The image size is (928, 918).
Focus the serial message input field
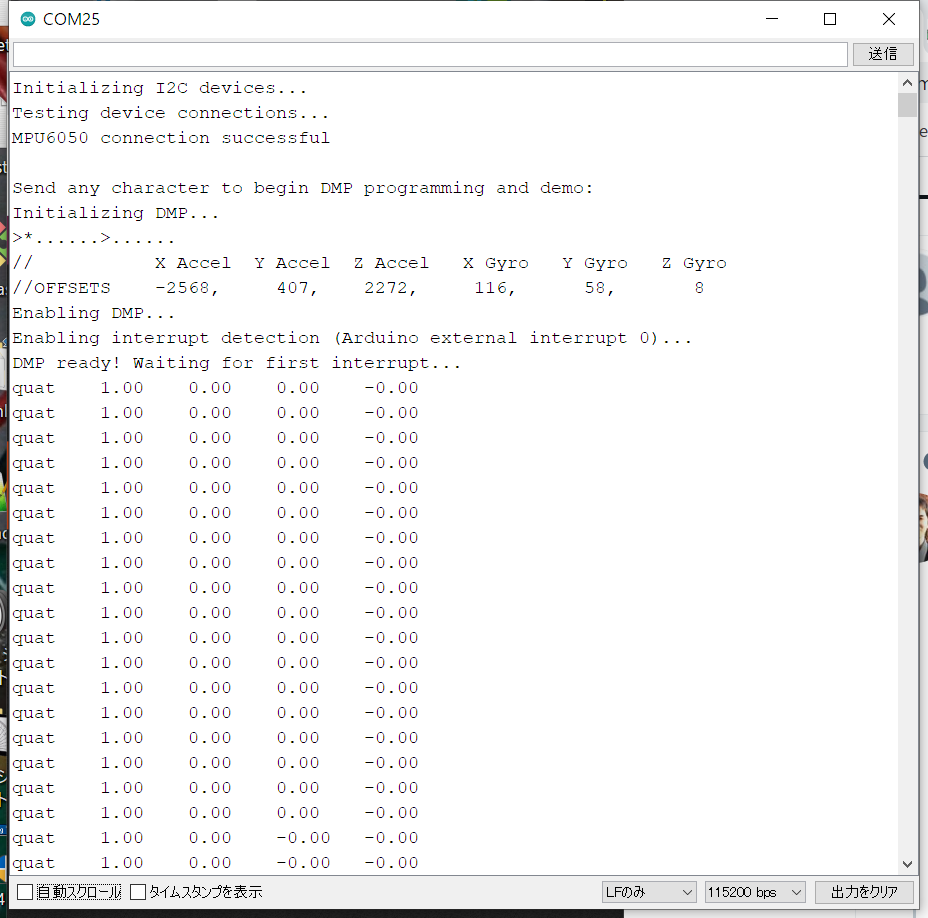(430, 54)
